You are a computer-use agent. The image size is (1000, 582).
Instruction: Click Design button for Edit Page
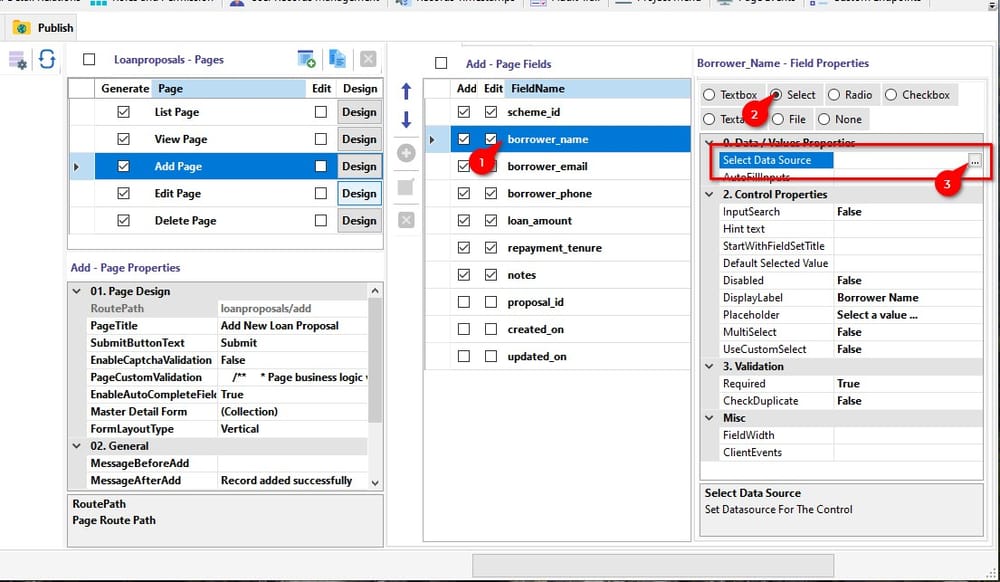click(x=357, y=193)
